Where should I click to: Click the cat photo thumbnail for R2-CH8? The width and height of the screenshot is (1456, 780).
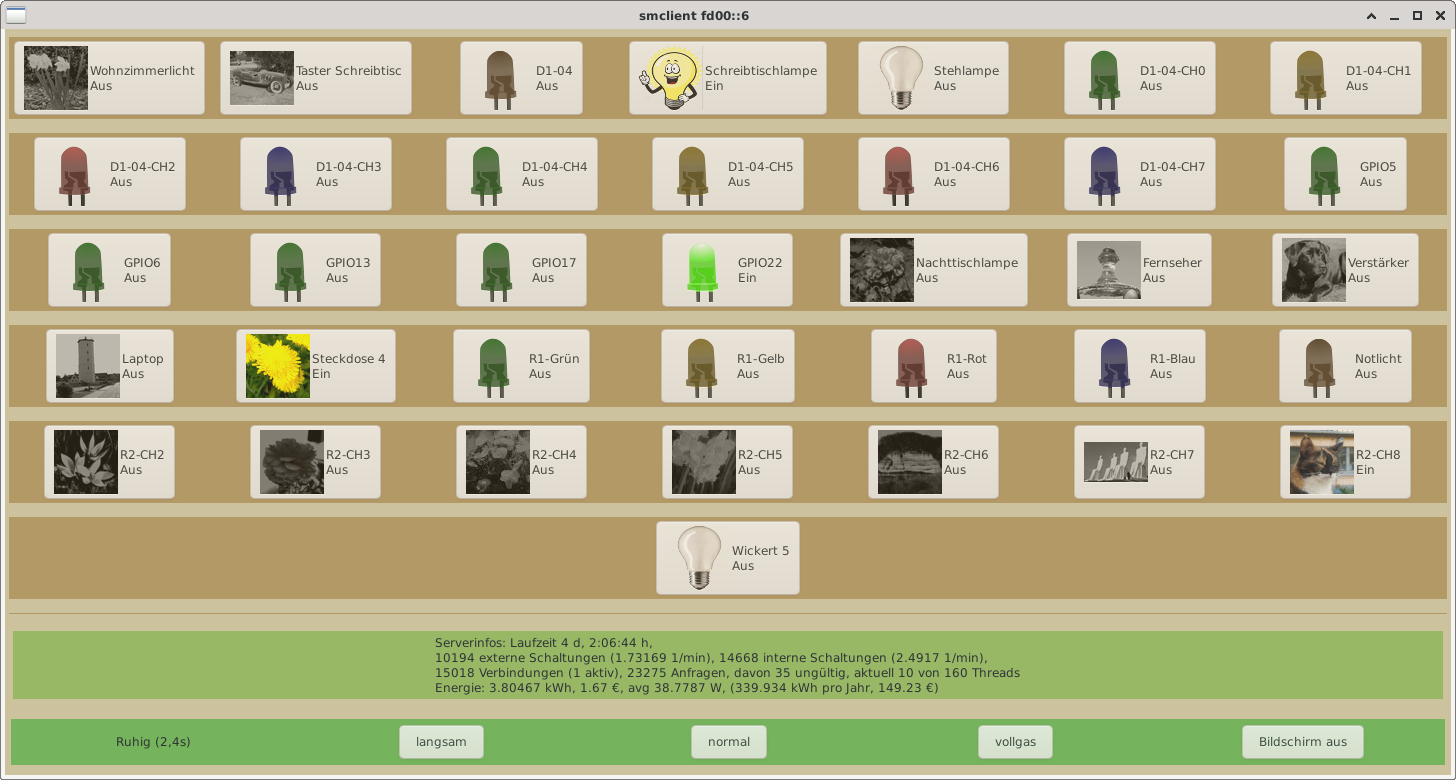(1322, 462)
